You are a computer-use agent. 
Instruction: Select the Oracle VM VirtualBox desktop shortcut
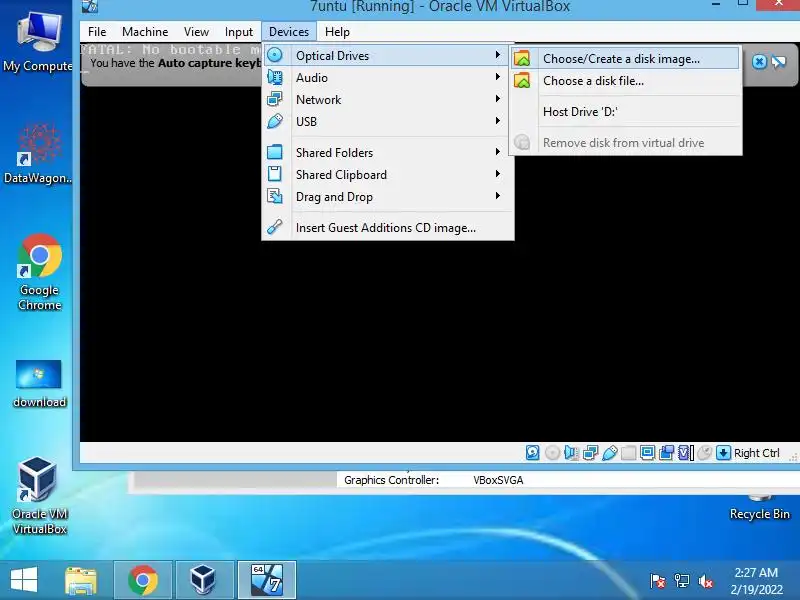point(39,495)
